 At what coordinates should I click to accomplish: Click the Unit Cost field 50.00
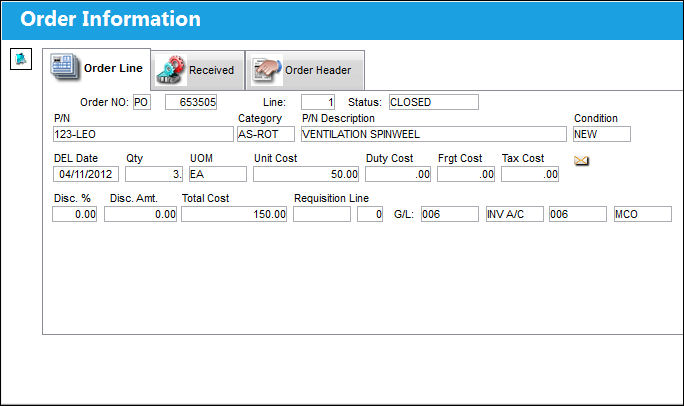pos(306,174)
